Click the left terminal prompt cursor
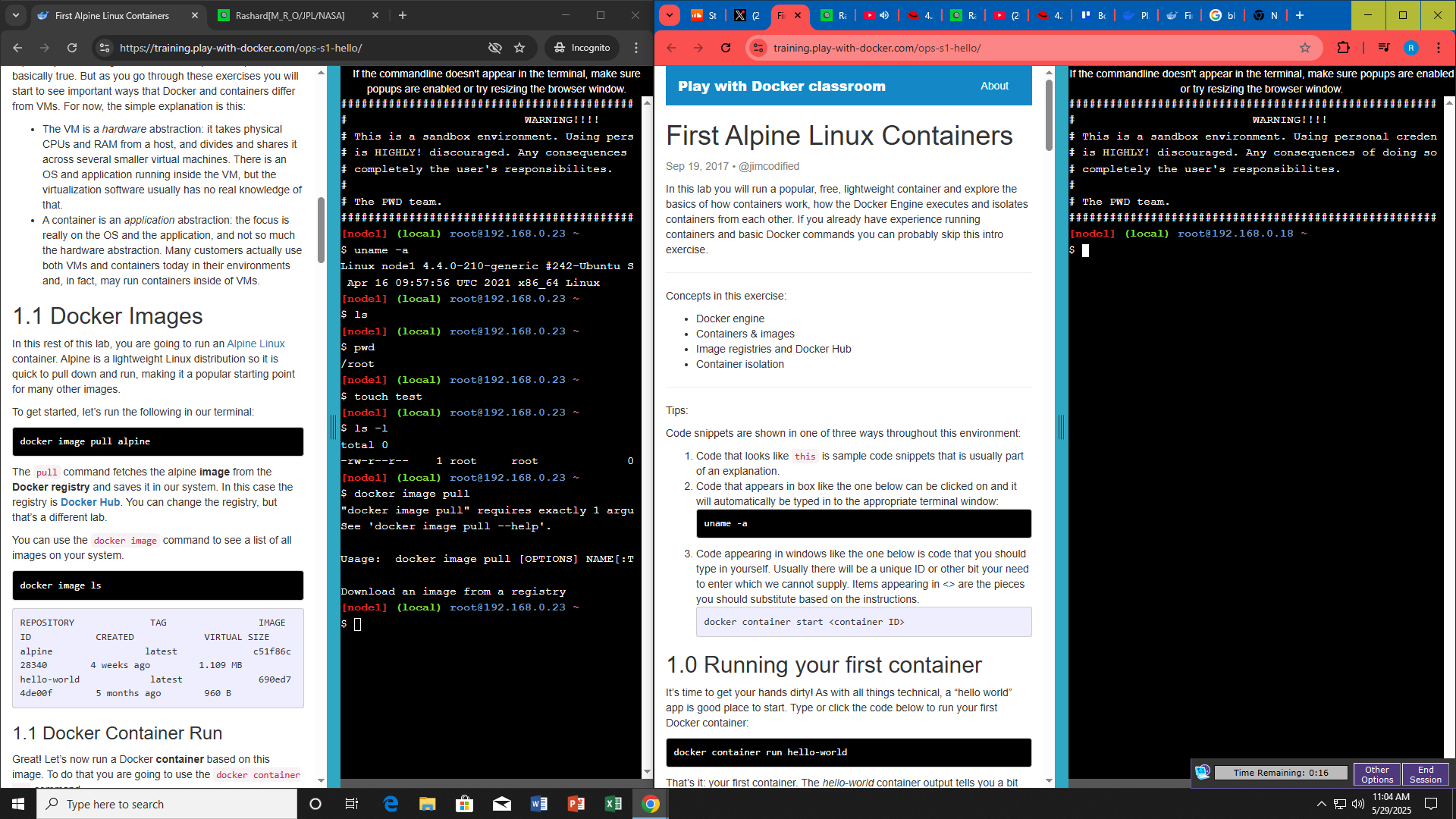 (357, 624)
